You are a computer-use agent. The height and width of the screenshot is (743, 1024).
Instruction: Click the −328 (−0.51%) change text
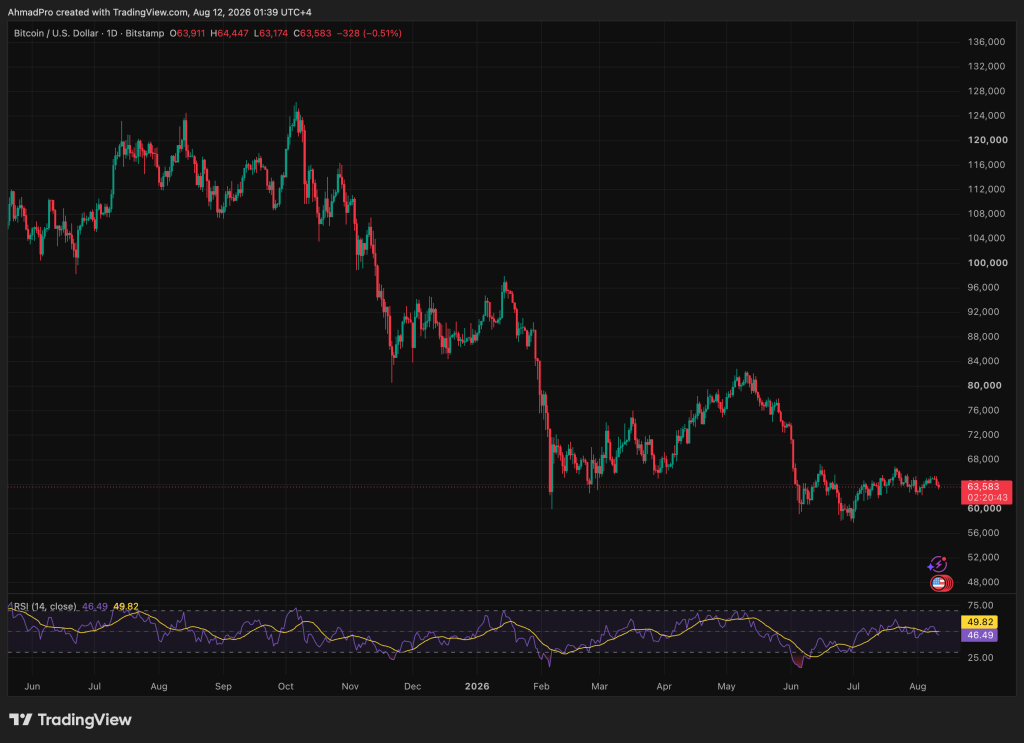369,33
